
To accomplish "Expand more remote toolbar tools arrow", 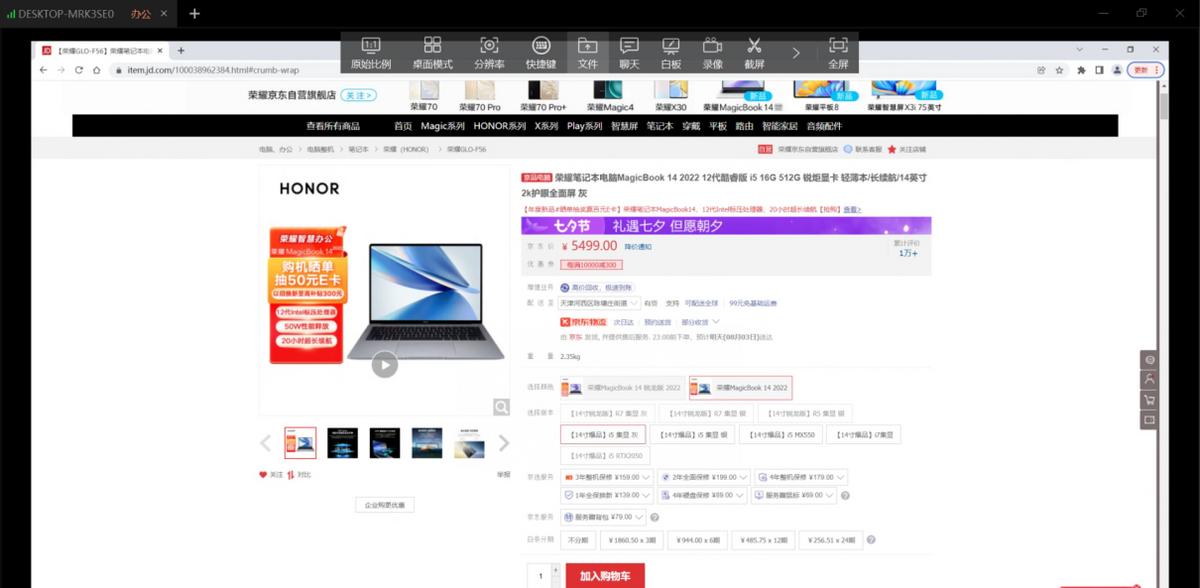I will pos(796,53).
